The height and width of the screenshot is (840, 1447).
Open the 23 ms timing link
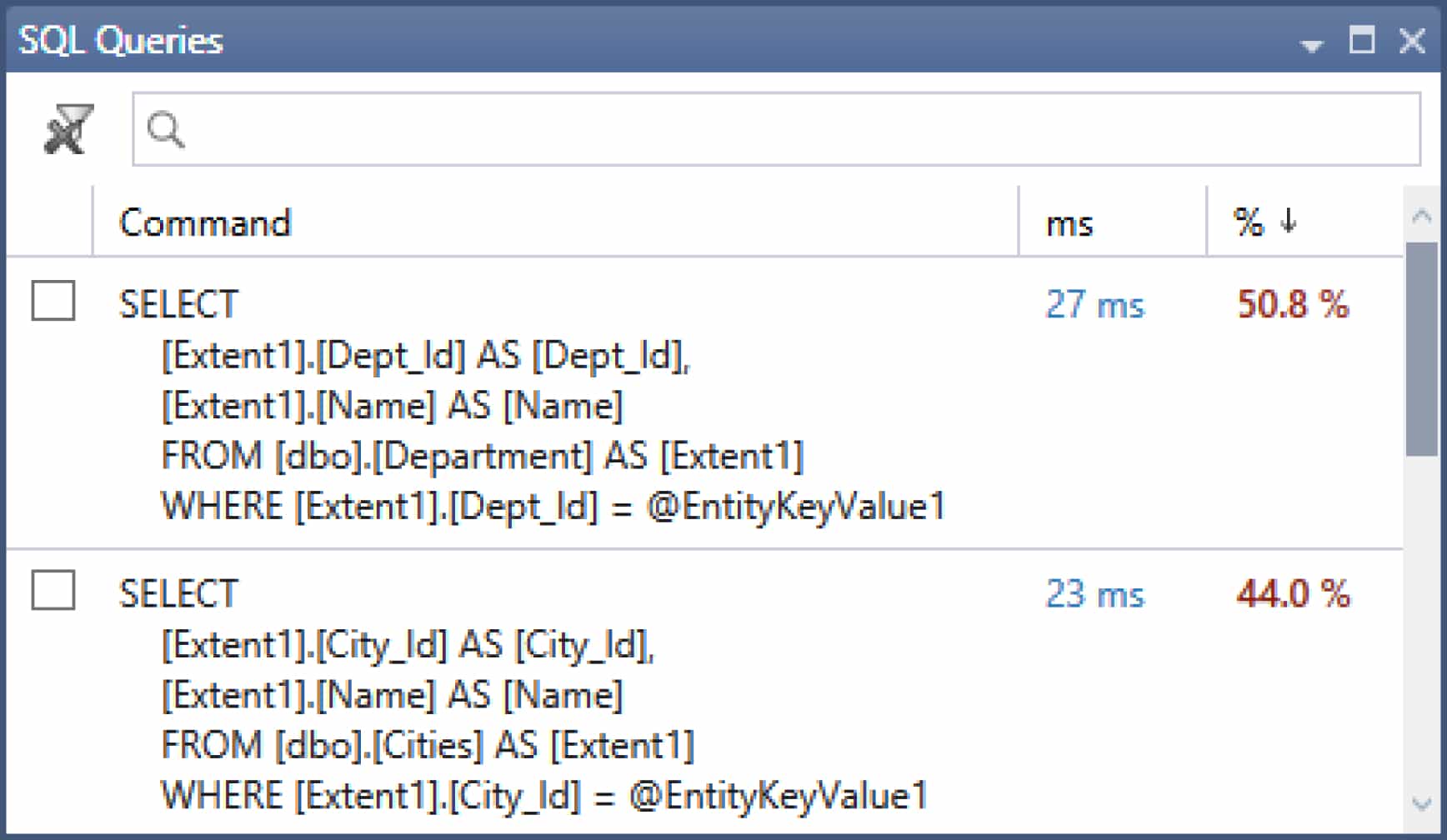1094,593
